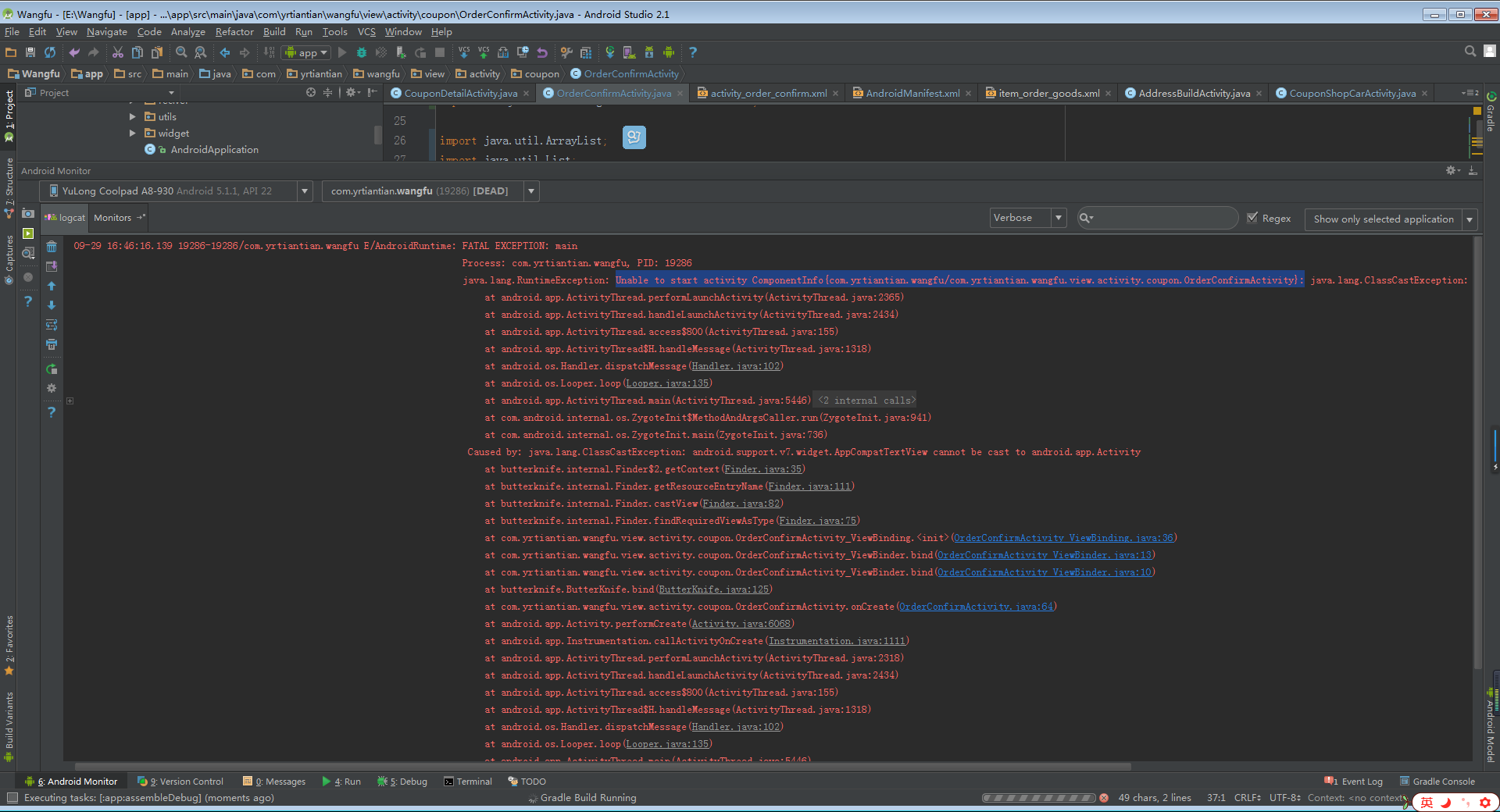Open logcat header settings via the gear icon
Viewport: 1500px width, 812px height.
[x=52, y=388]
